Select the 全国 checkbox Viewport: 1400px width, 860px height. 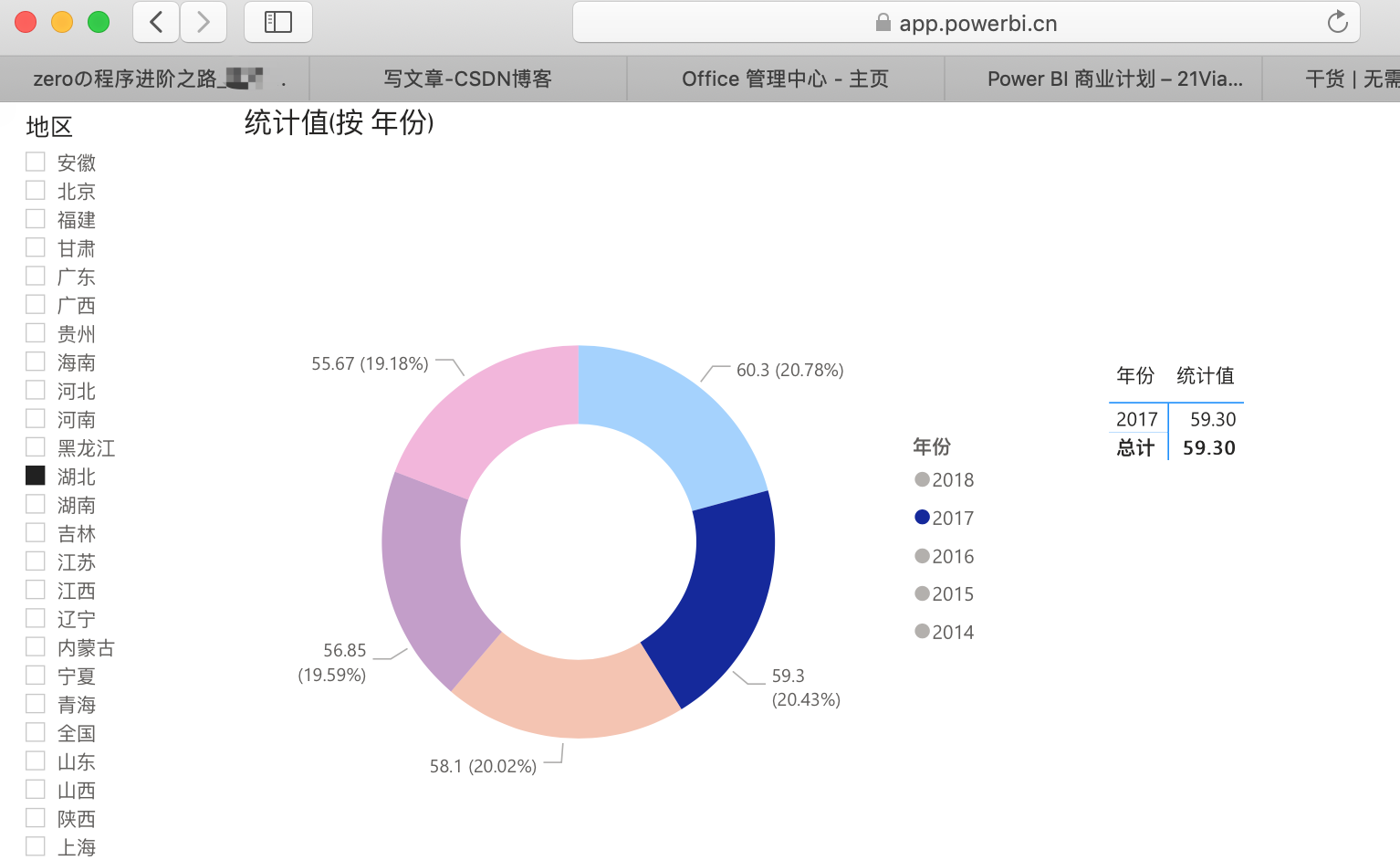click(x=36, y=732)
